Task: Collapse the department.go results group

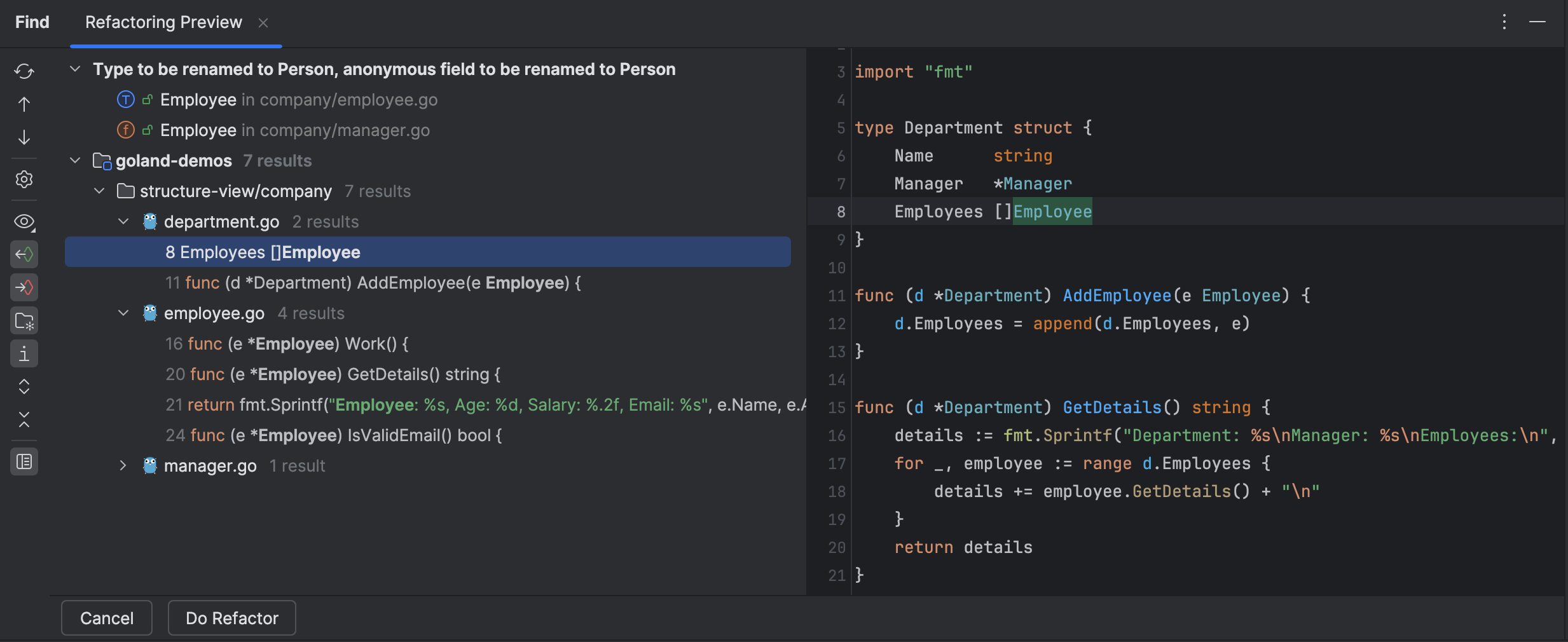Action: pos(122,221)
